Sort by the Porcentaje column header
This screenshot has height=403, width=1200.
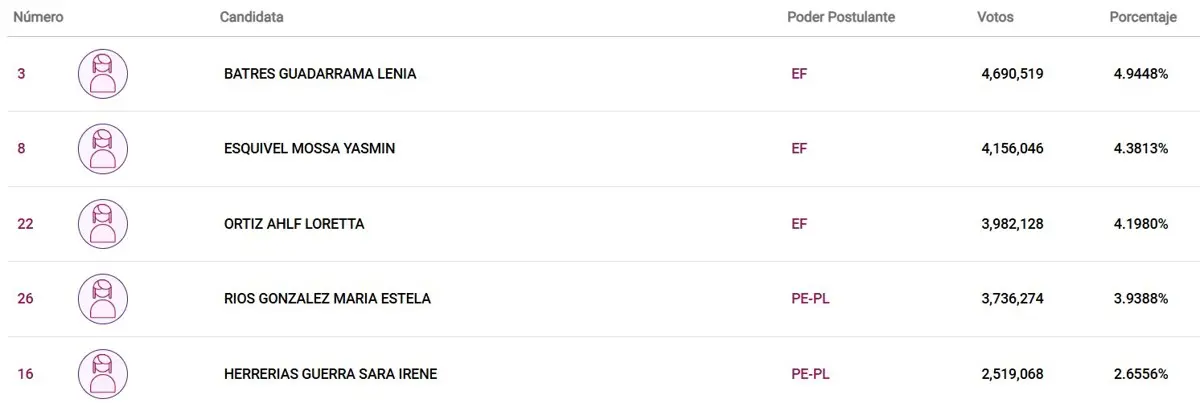point(1143,18)
